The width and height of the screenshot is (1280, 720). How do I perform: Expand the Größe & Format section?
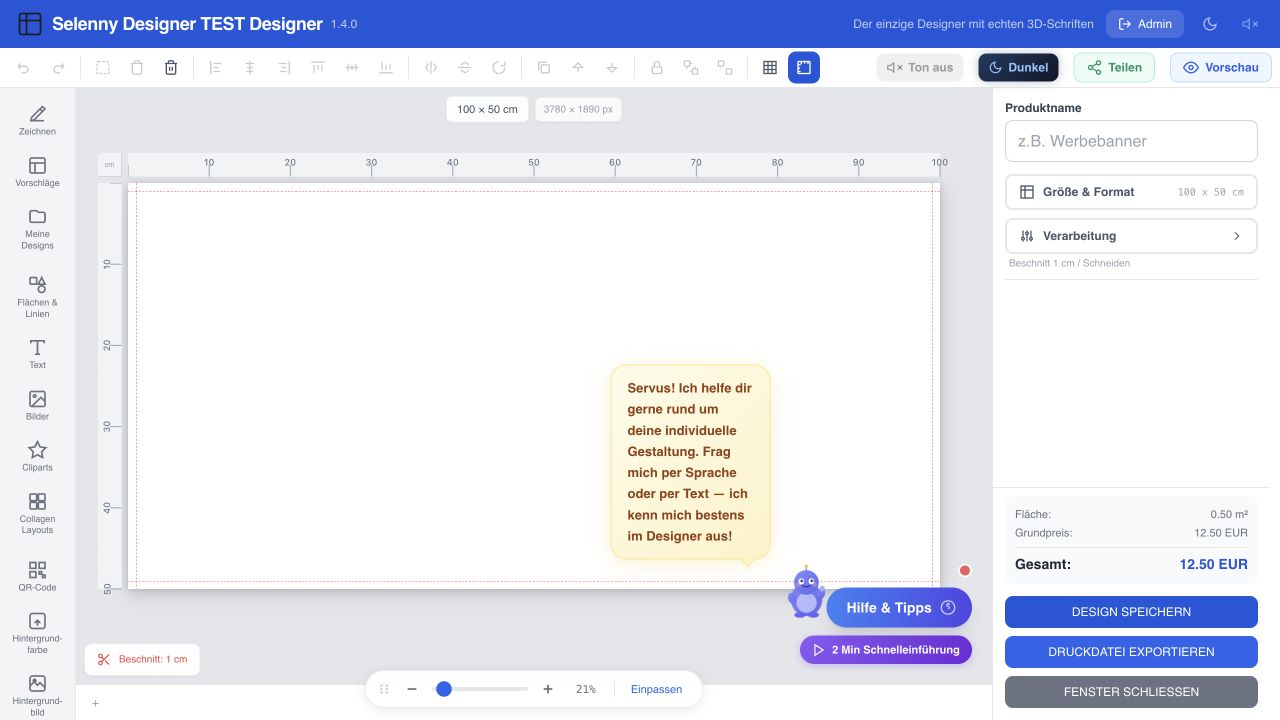(1131, 192)
